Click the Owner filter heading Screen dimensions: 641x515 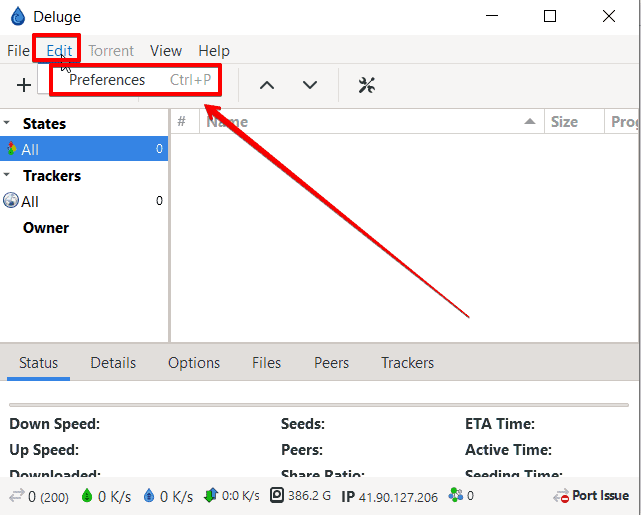coord(46,228)
